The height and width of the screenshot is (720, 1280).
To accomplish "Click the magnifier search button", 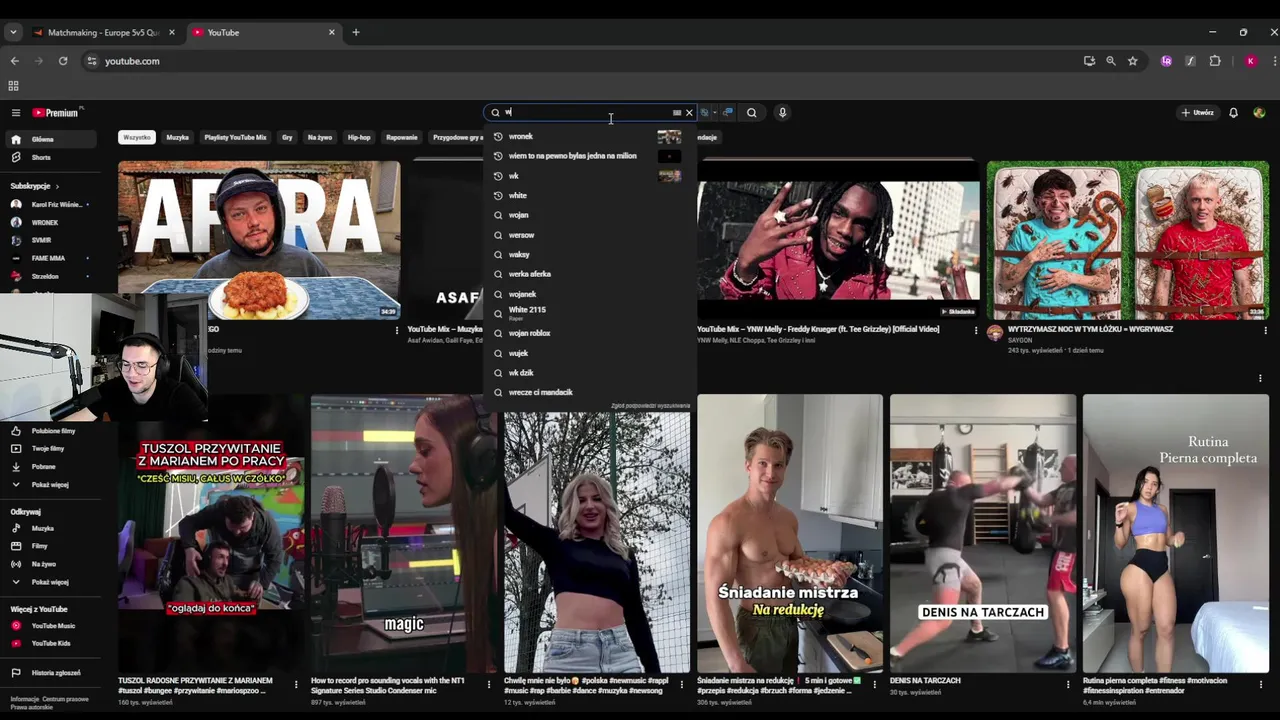I will point(752,113).
